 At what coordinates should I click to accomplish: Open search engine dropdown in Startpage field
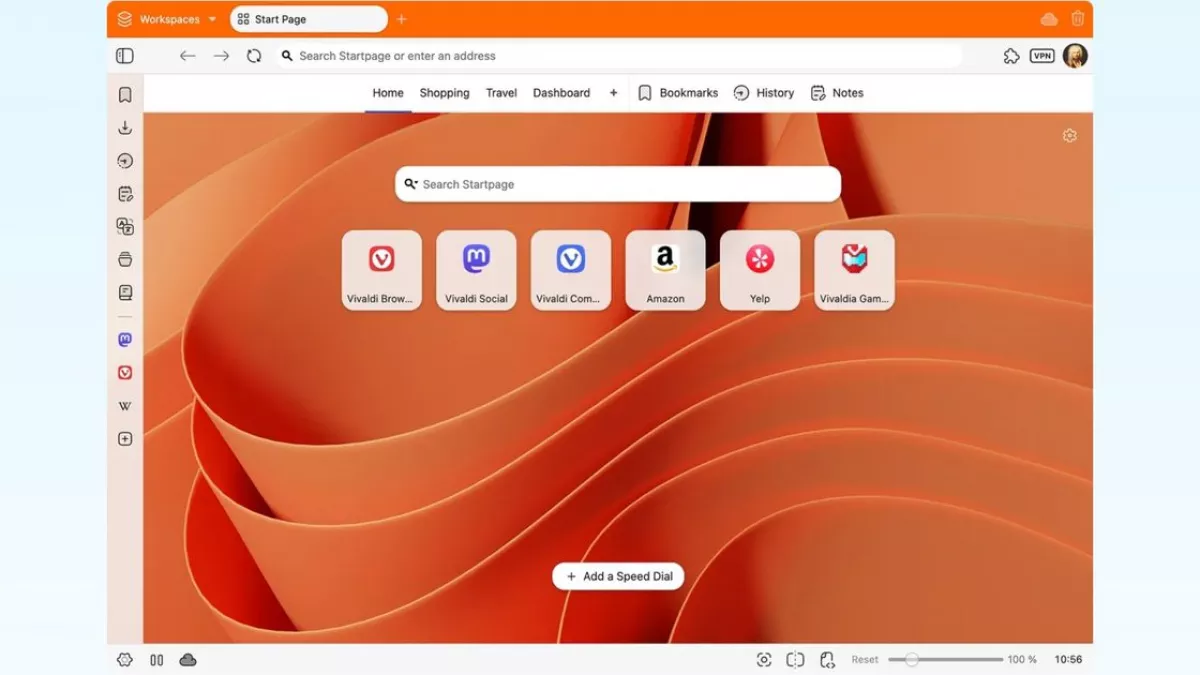[x=411, y=184]
